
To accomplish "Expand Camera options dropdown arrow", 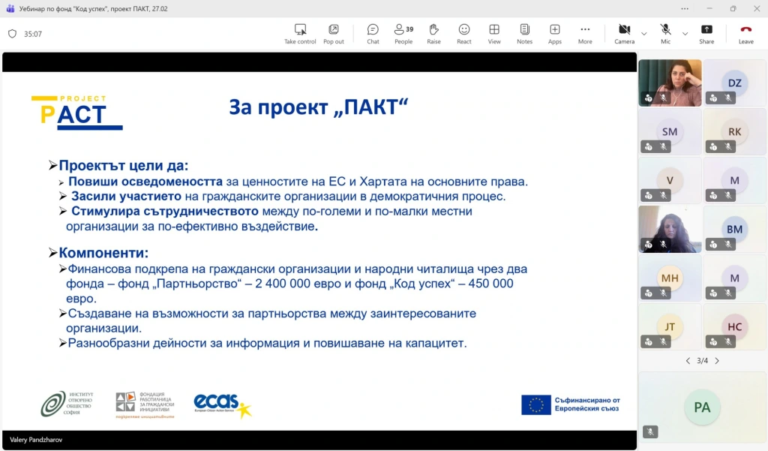I will coord(644,34).
